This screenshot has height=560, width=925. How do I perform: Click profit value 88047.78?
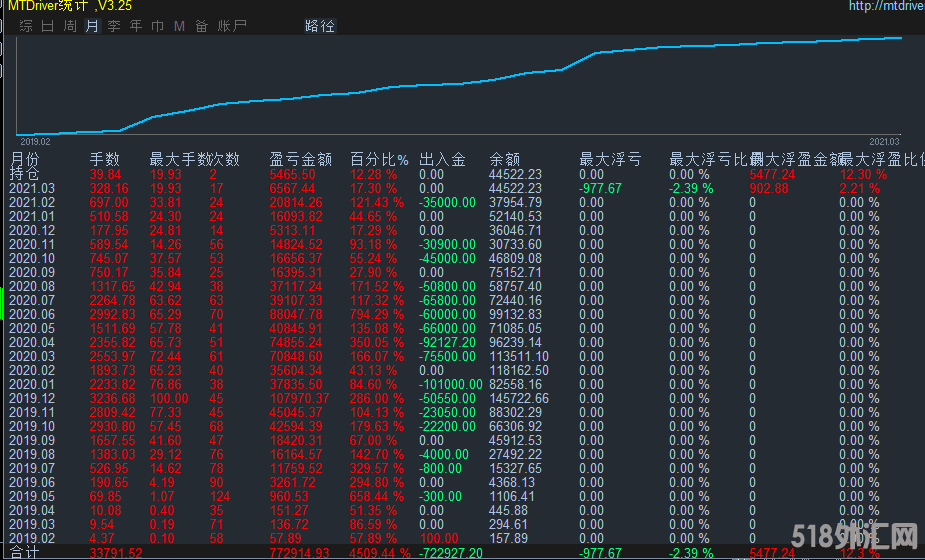296,315
